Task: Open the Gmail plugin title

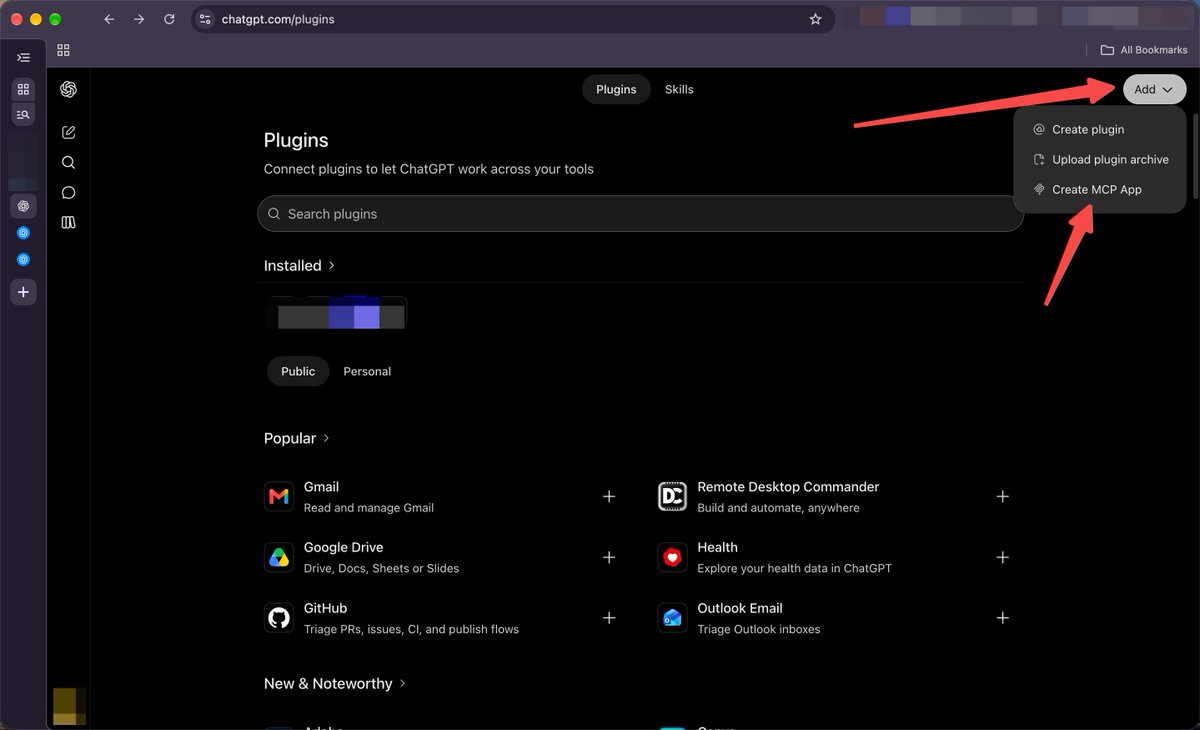Action: pos(321,487)
